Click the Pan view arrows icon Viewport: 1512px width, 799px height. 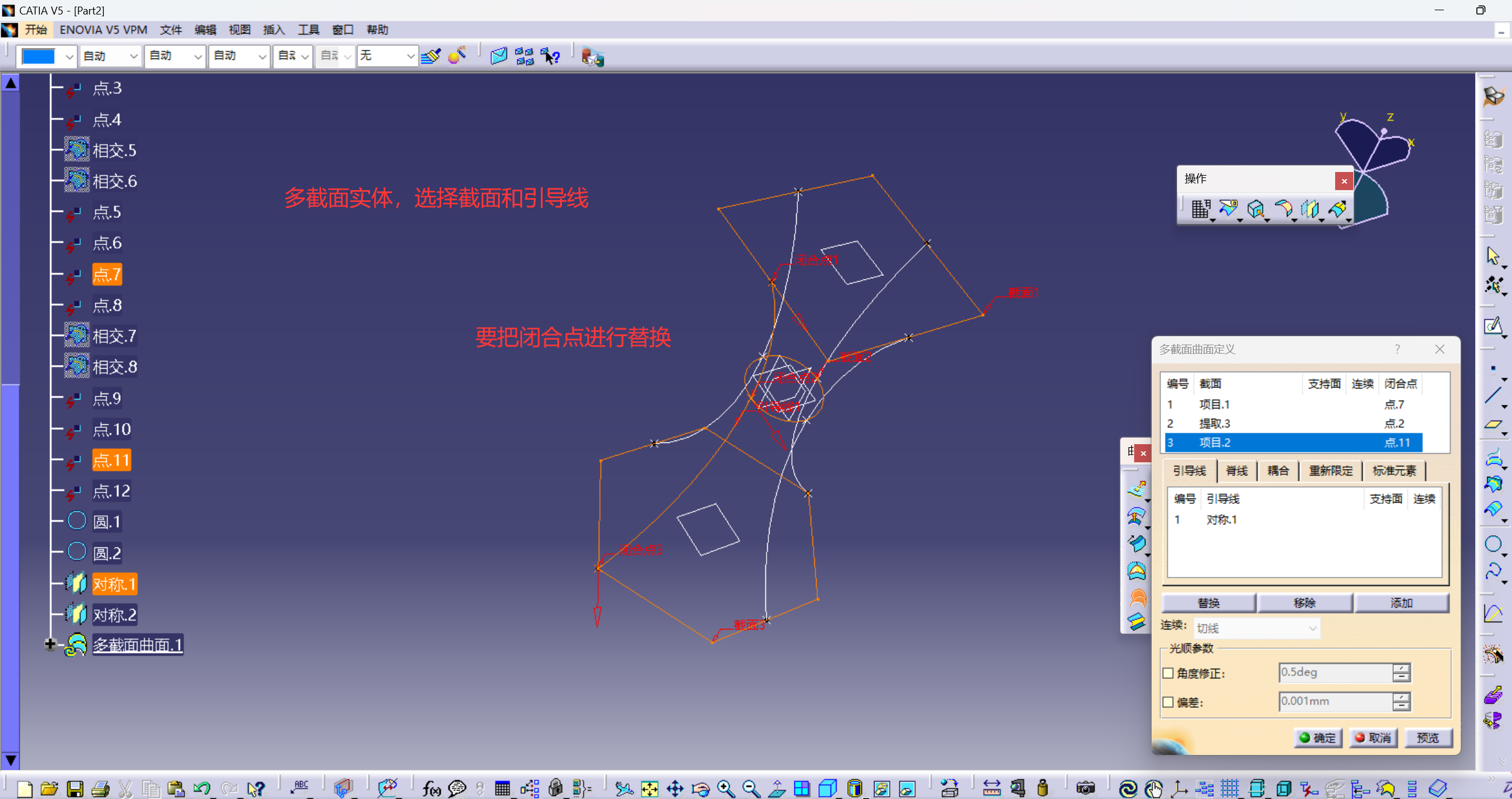[675, 789]
